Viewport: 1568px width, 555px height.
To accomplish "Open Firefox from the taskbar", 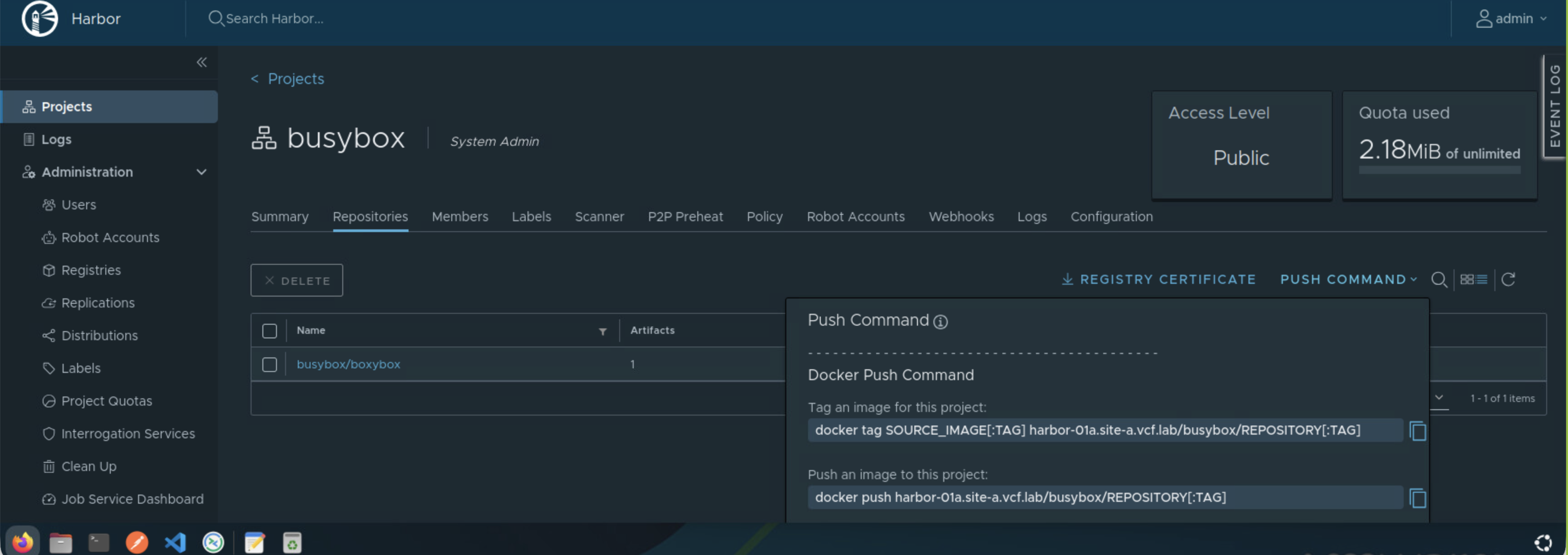I will point(23,541).
